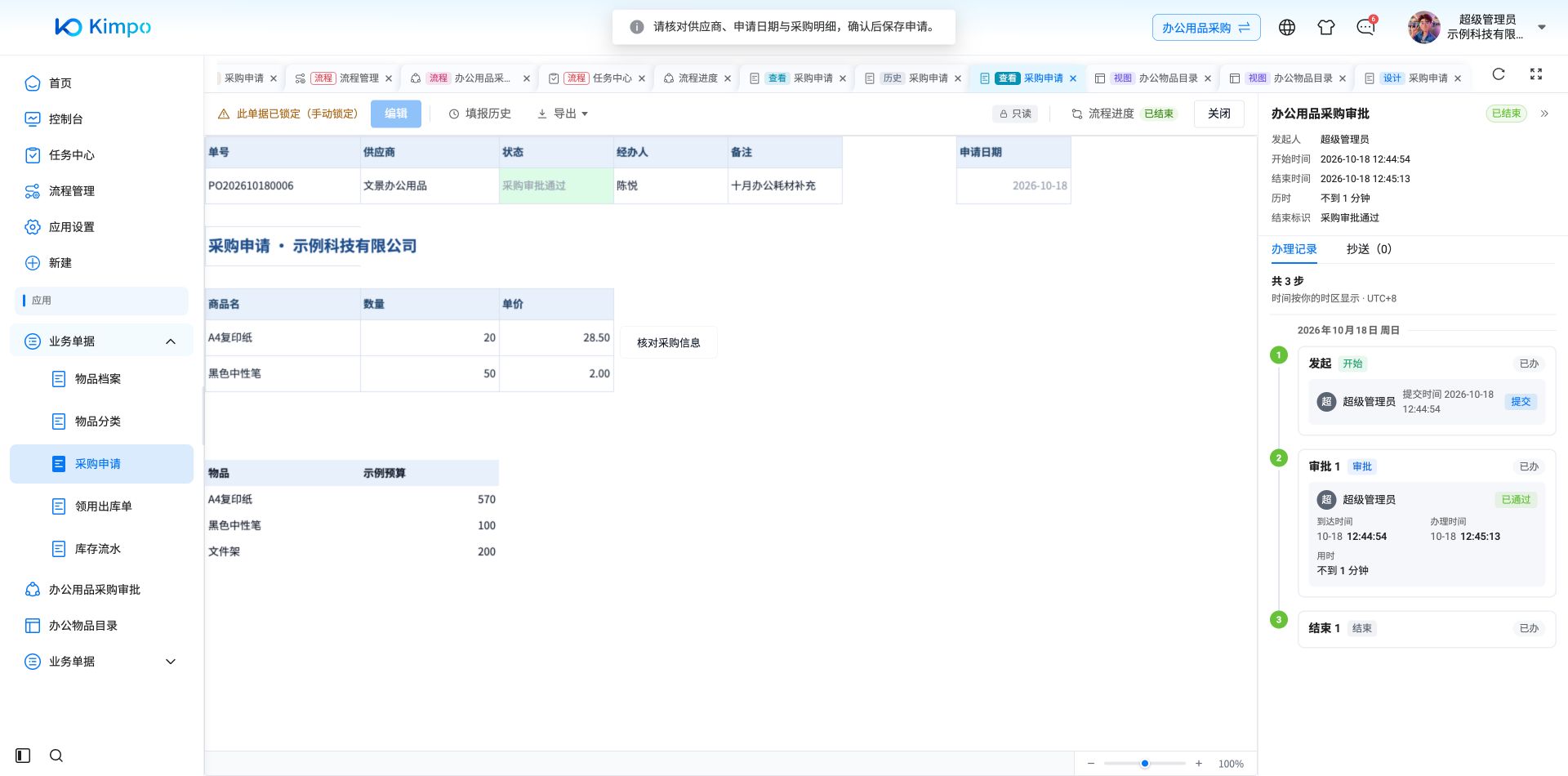Click the order number PO202610180006 cell
The height and width of the screenshot is (776, 1568).
coord(283,185)
